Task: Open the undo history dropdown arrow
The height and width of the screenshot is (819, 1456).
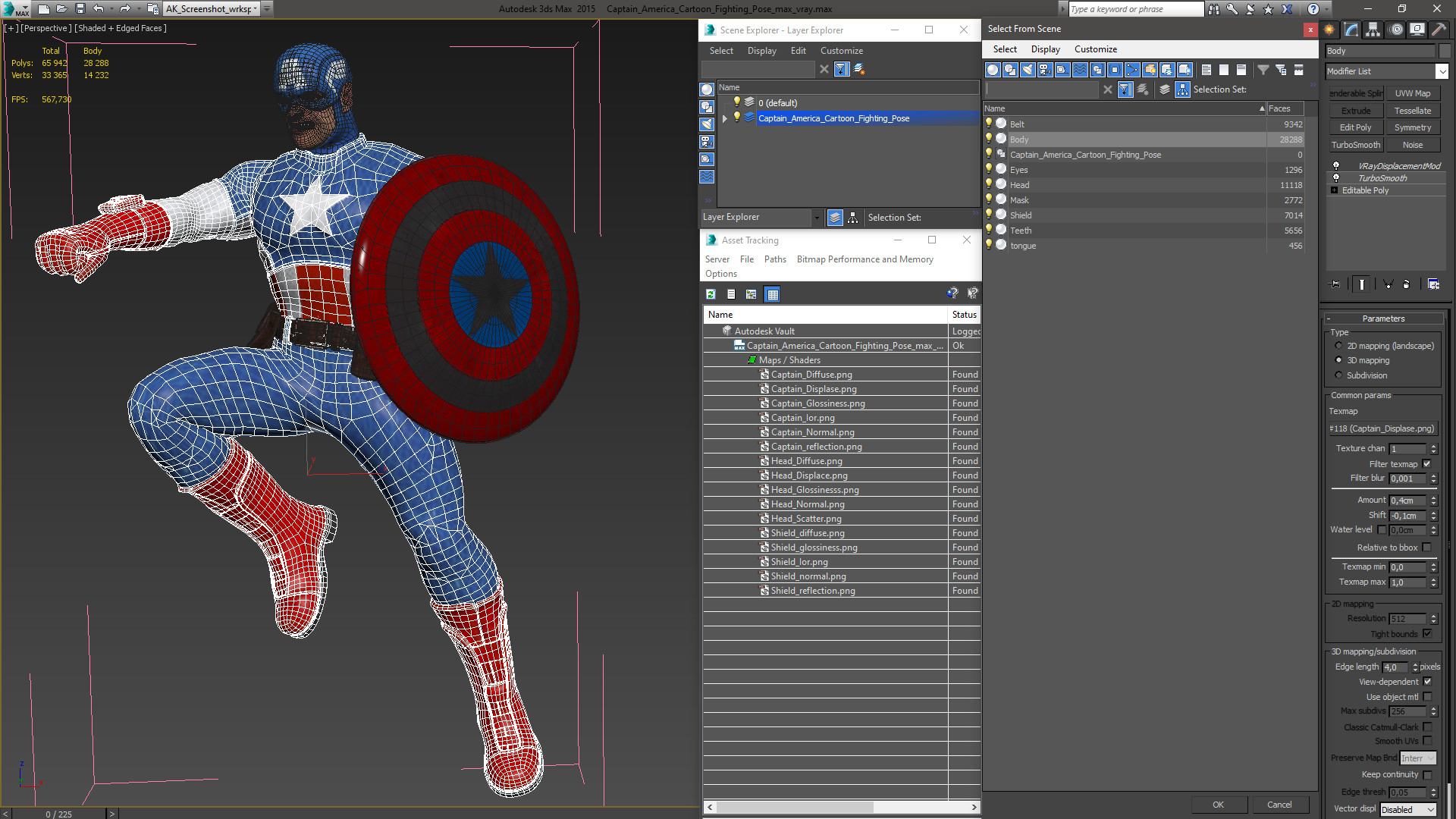Action: pyautogui.click(x=112, y=9)
